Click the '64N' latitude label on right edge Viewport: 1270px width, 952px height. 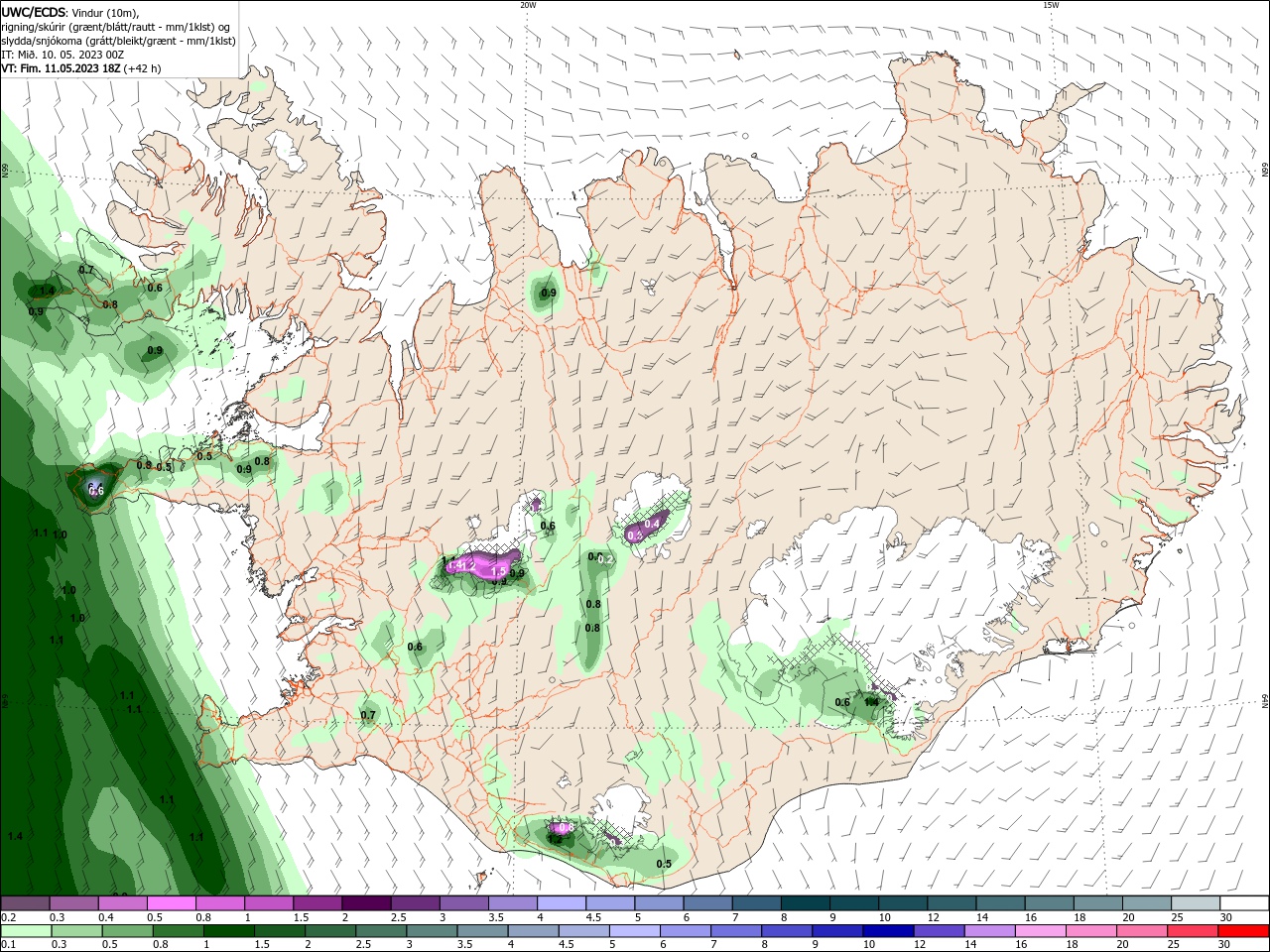[1265, 701]
